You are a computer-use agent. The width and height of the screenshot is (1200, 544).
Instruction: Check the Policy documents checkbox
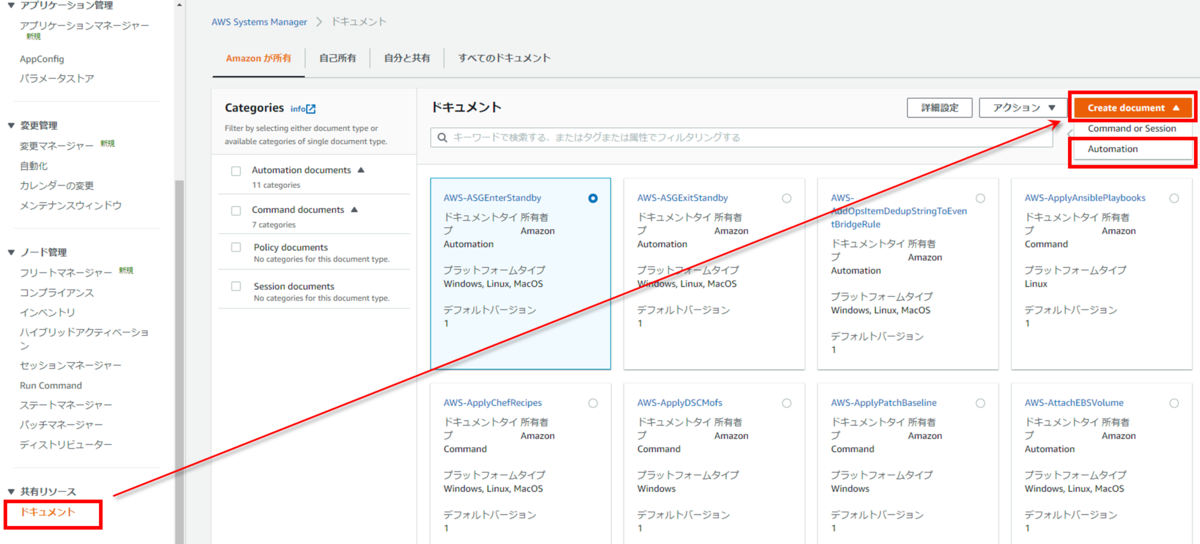(x=236, y=247)
